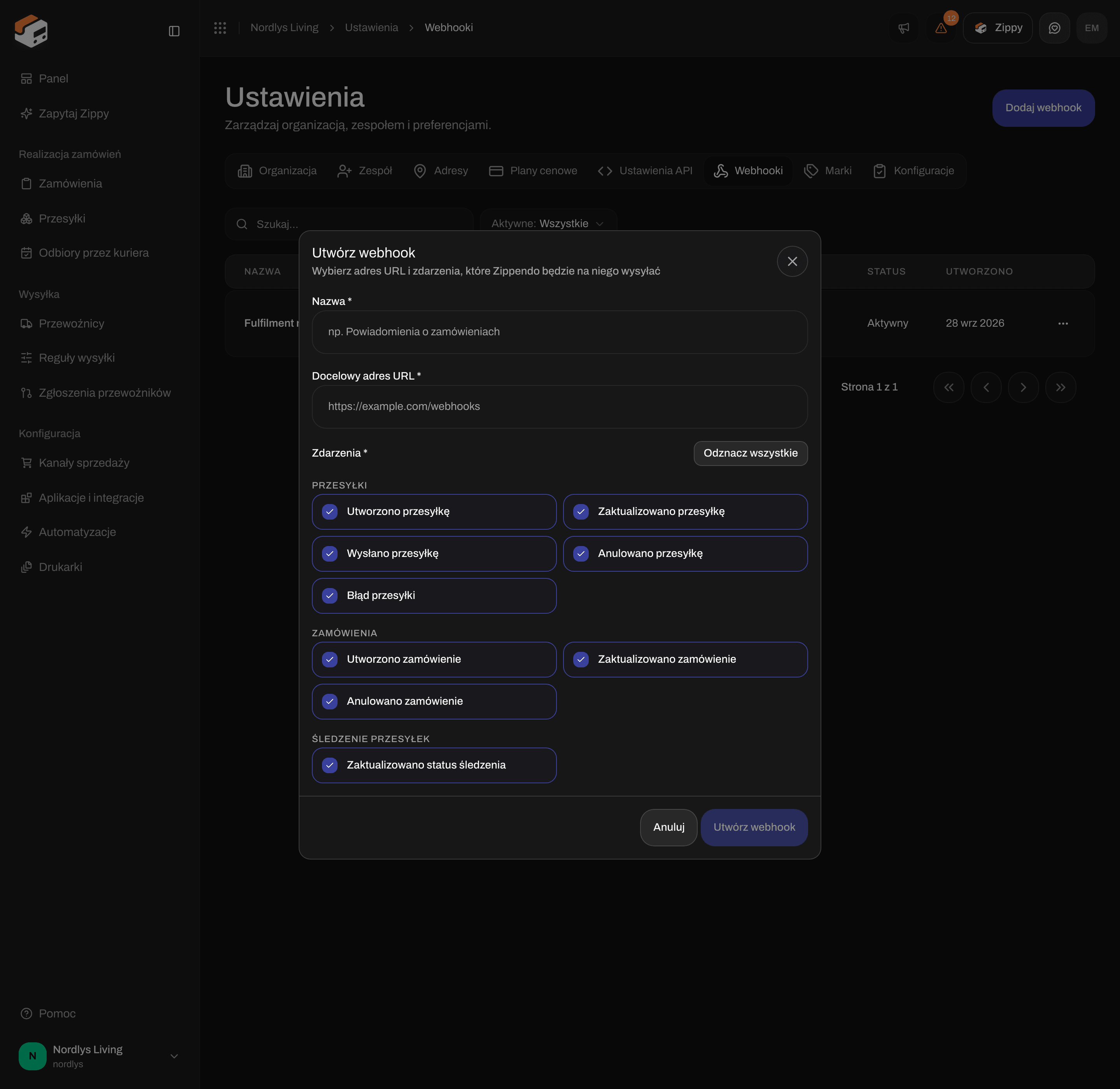Go to Zamówienia in sidebar
Image resolution: width=1120 pixels, height=1089 pixels.
click(61, 184)
